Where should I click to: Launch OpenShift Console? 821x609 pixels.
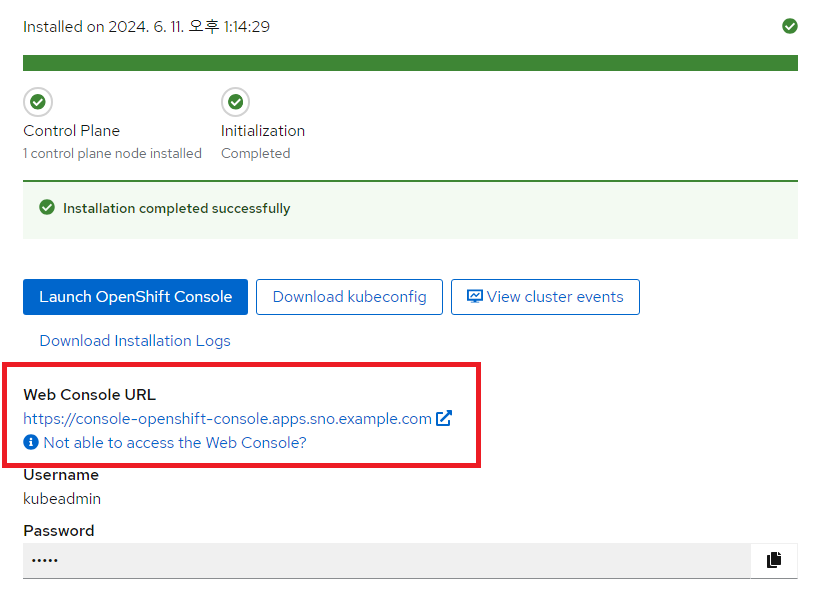[135, 297]
